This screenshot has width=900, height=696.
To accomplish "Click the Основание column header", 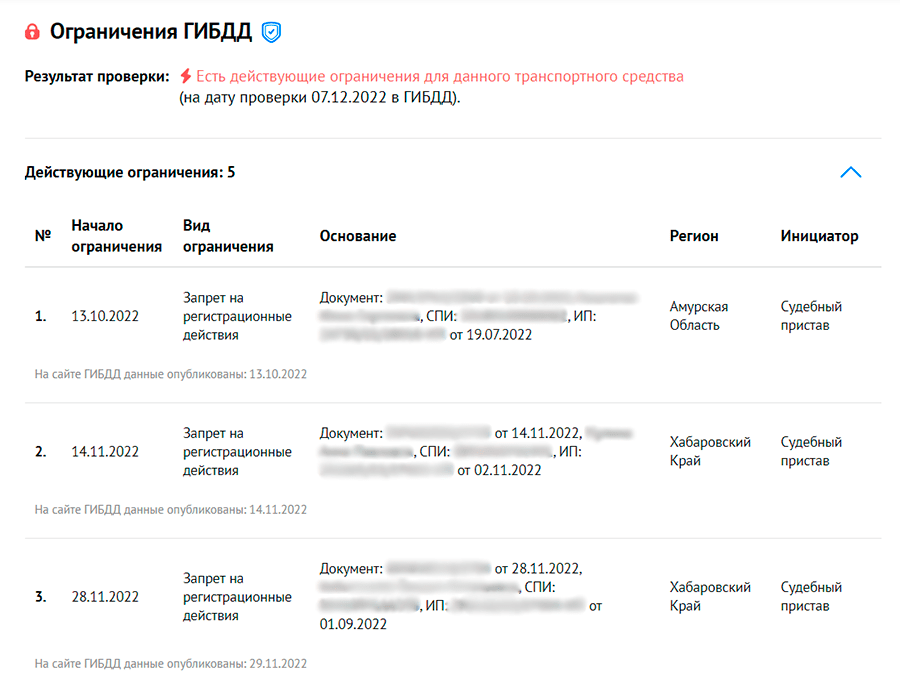I will click(358, 236).
